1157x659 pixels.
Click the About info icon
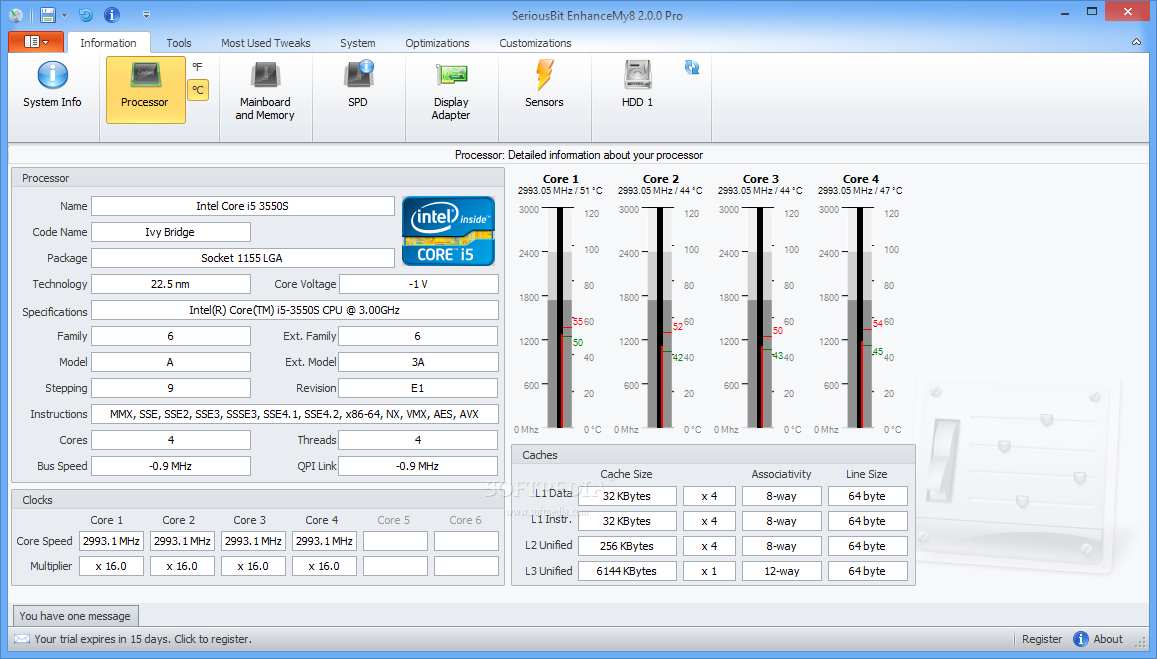click(x=1081, y=639)
